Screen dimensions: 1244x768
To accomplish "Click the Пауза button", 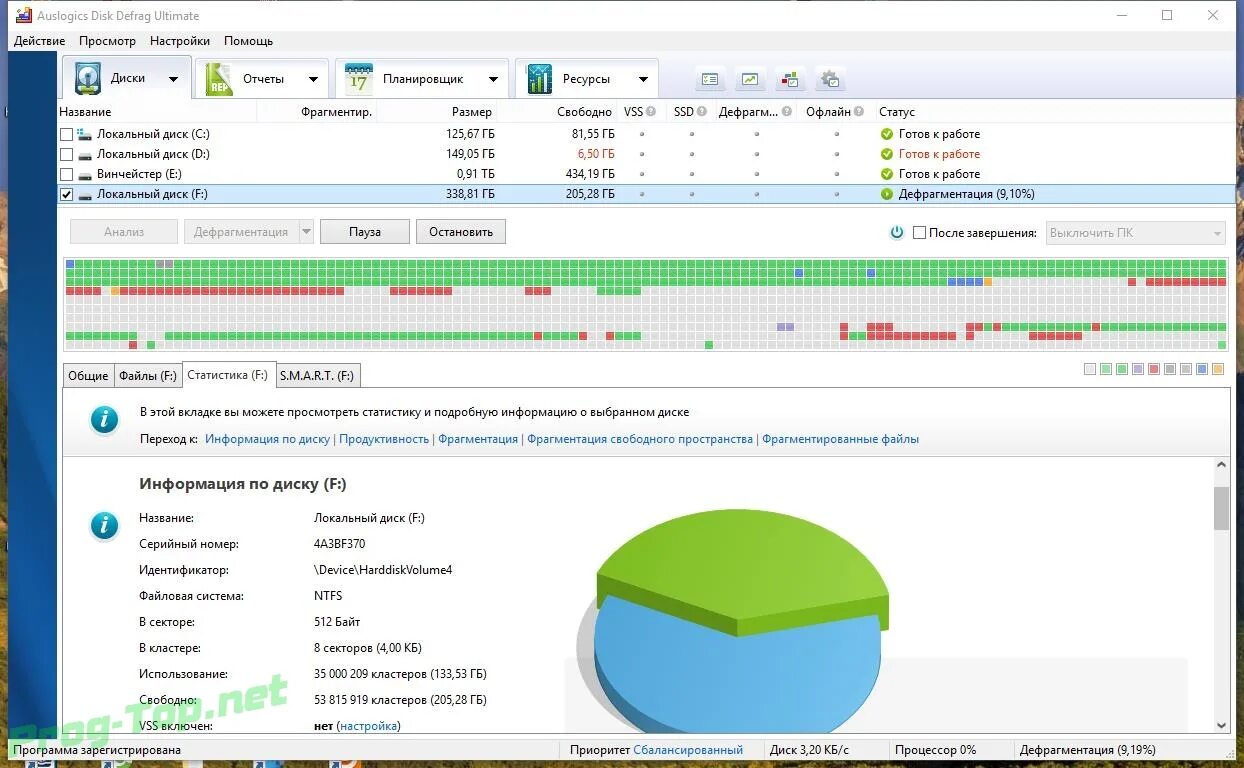I will pos(365,232).
